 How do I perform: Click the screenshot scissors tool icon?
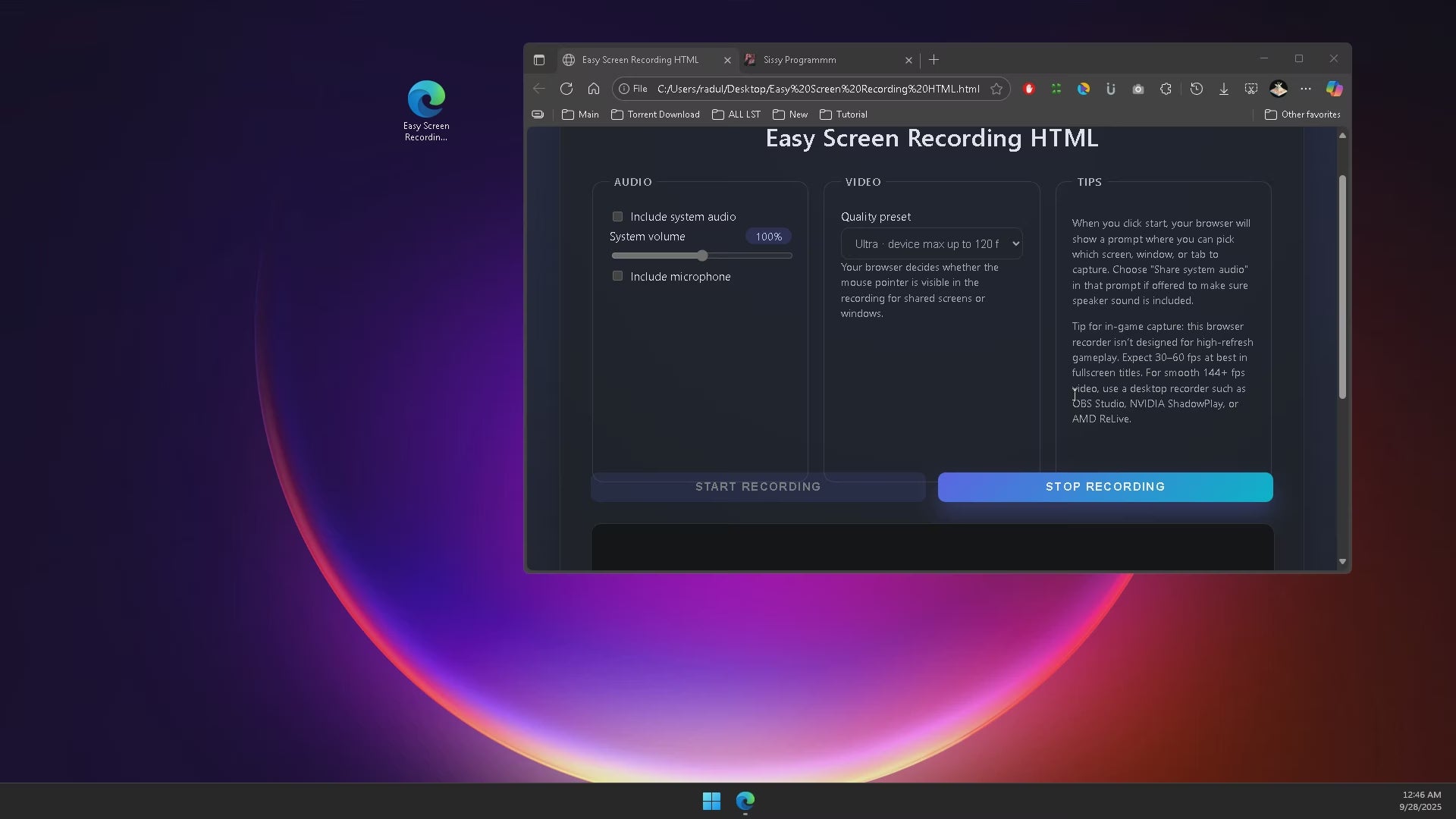[x=1250, y=89]
